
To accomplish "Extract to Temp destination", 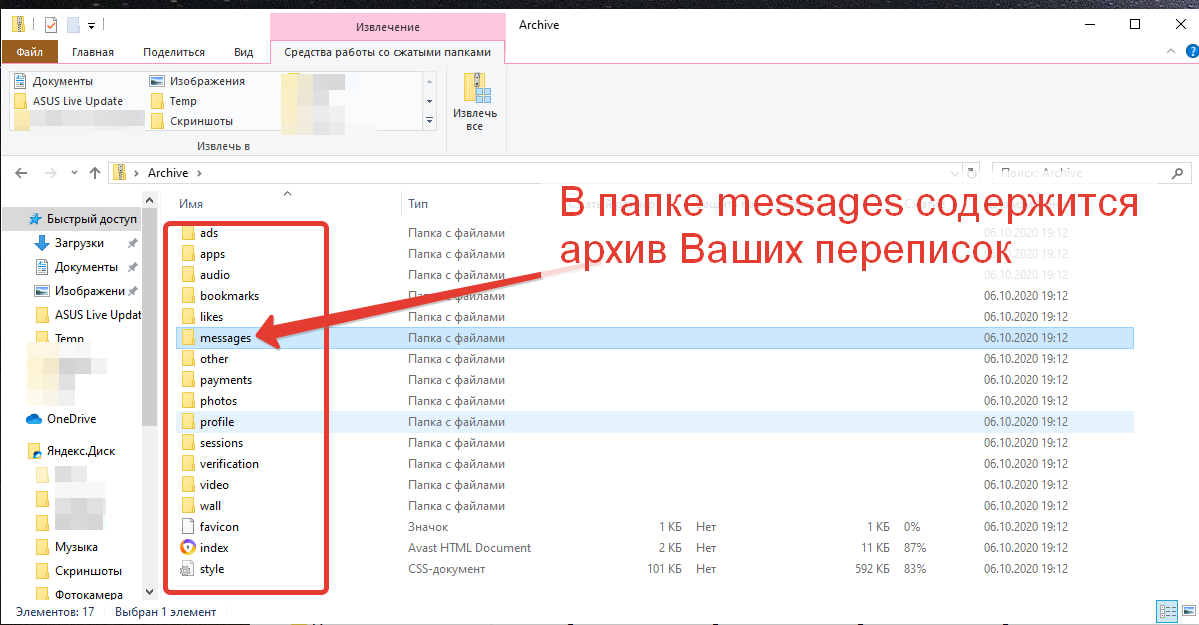I will pos(174,101).
